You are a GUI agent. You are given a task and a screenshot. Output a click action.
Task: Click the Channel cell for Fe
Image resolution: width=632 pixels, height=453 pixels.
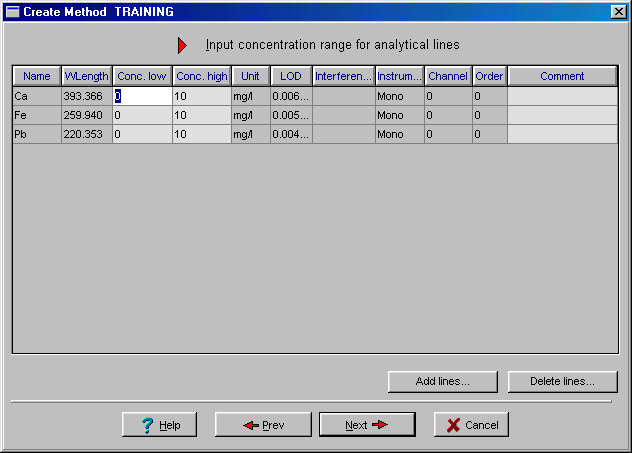click(448, 115)
